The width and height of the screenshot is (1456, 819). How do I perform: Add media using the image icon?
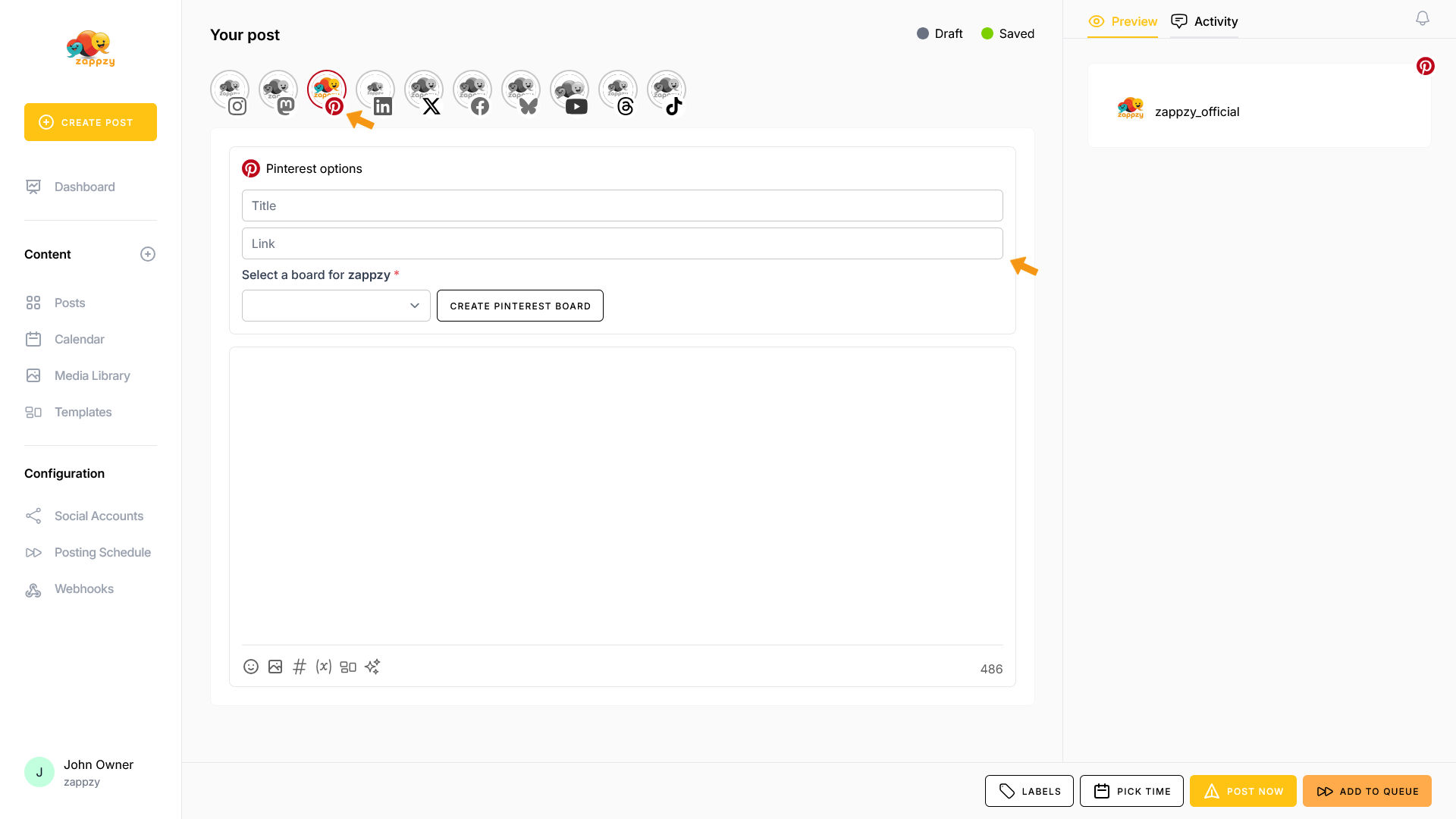tap(275, 667)
